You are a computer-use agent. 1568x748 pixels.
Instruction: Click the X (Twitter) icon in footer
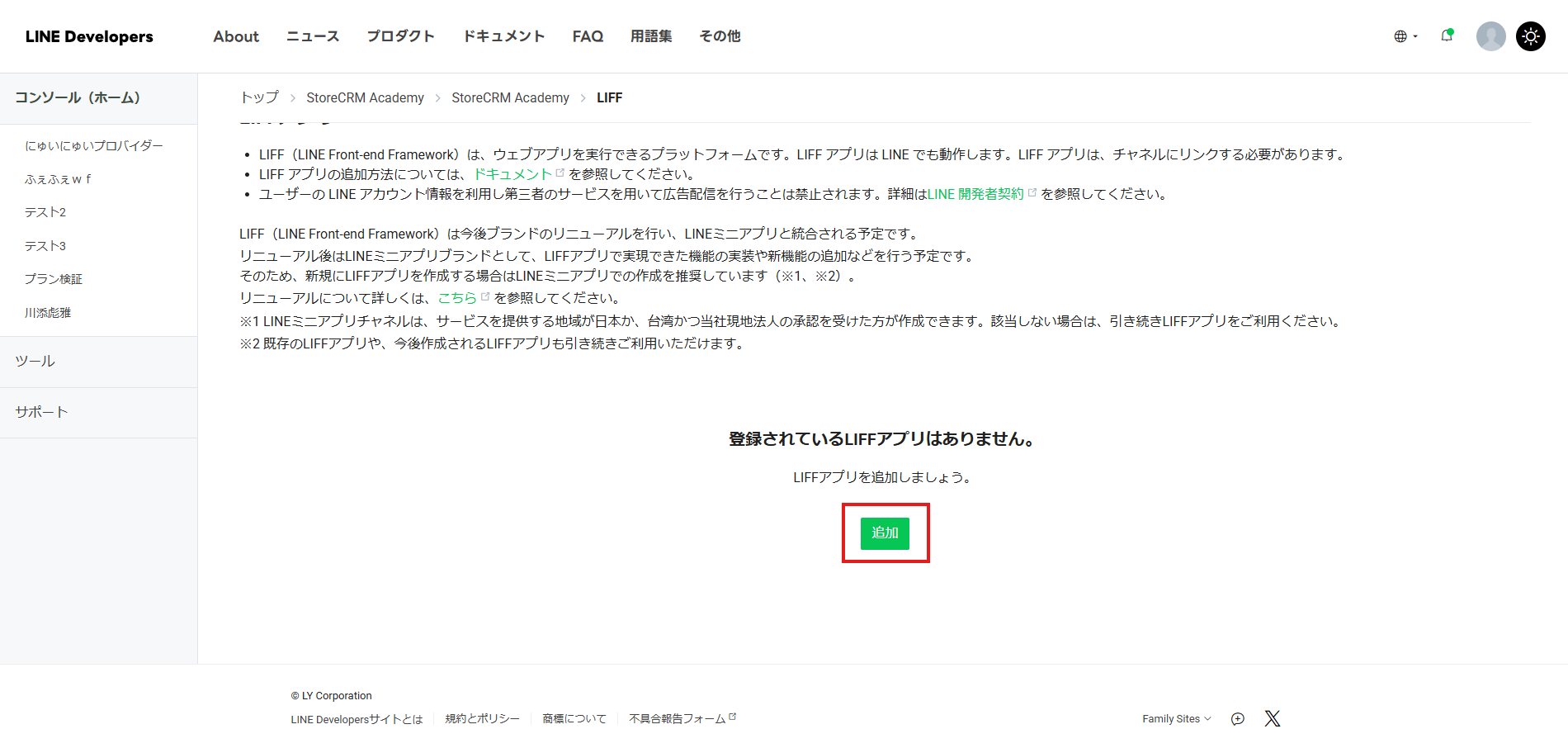coord(1272,719)
